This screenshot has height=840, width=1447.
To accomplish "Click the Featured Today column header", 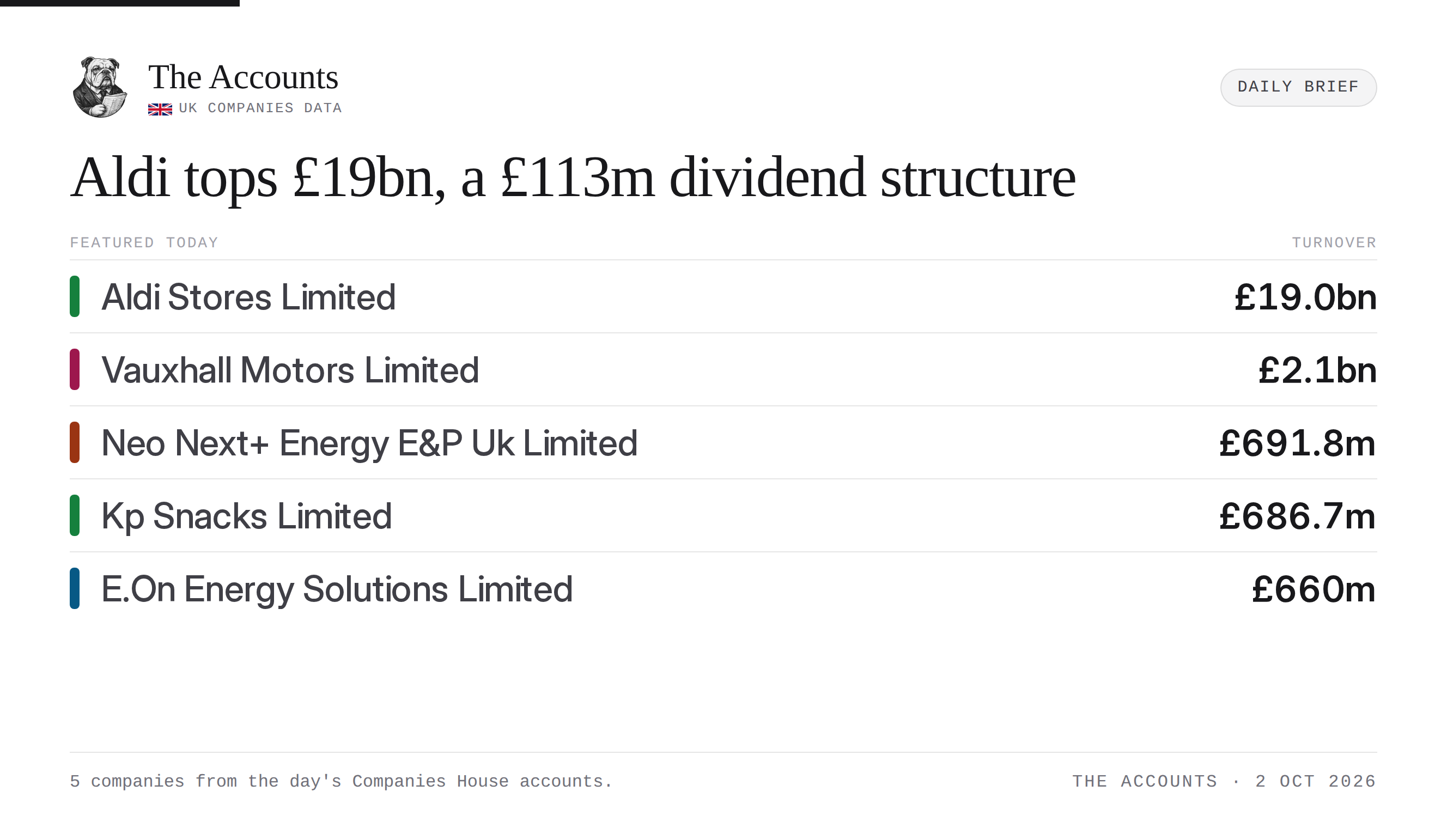I will coord(144,243).
